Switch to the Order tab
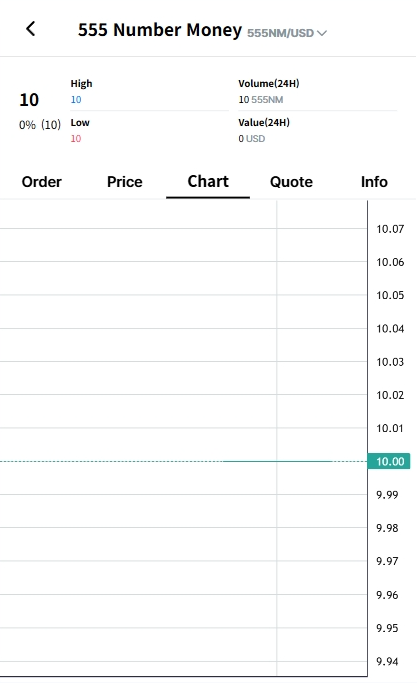This screenshot has height=683, width=417. pos(42,182)
